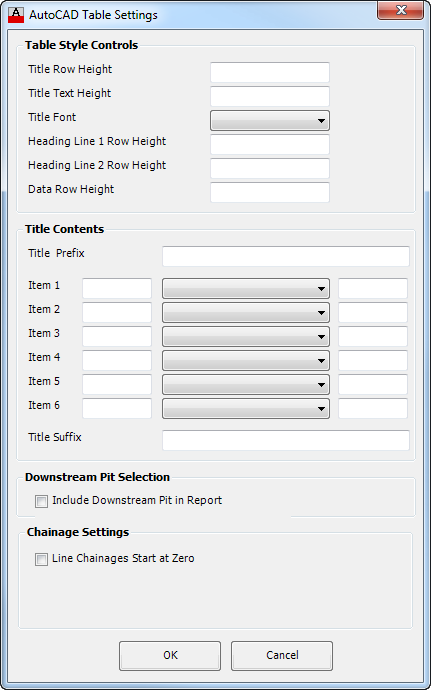Open the Item 4 dropdown list

[x=246, y=360]
